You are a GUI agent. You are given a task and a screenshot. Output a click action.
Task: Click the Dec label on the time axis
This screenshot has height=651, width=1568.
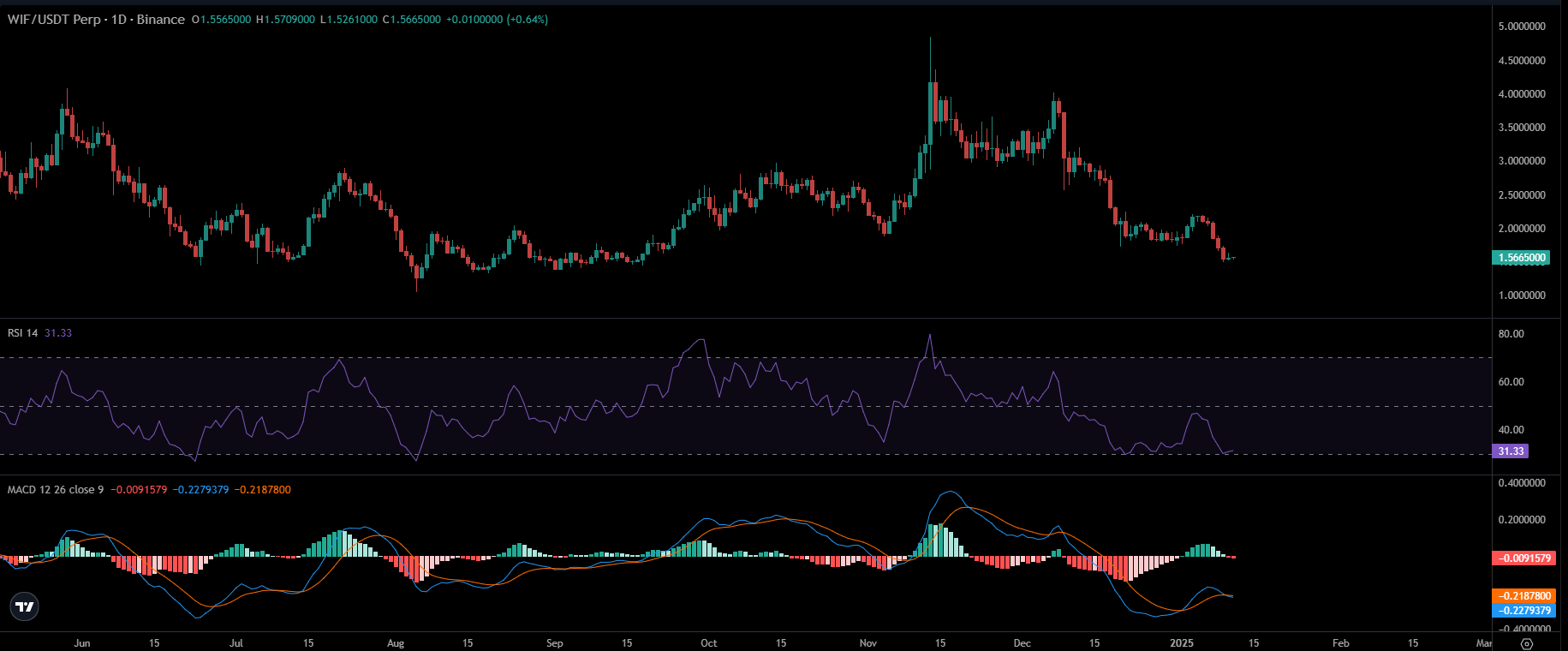[x=1022, y=642]
